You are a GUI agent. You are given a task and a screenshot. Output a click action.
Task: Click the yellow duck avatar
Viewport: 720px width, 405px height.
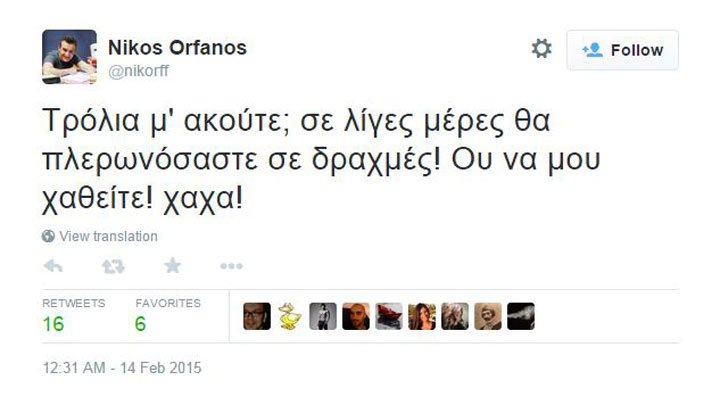point(290,316)
